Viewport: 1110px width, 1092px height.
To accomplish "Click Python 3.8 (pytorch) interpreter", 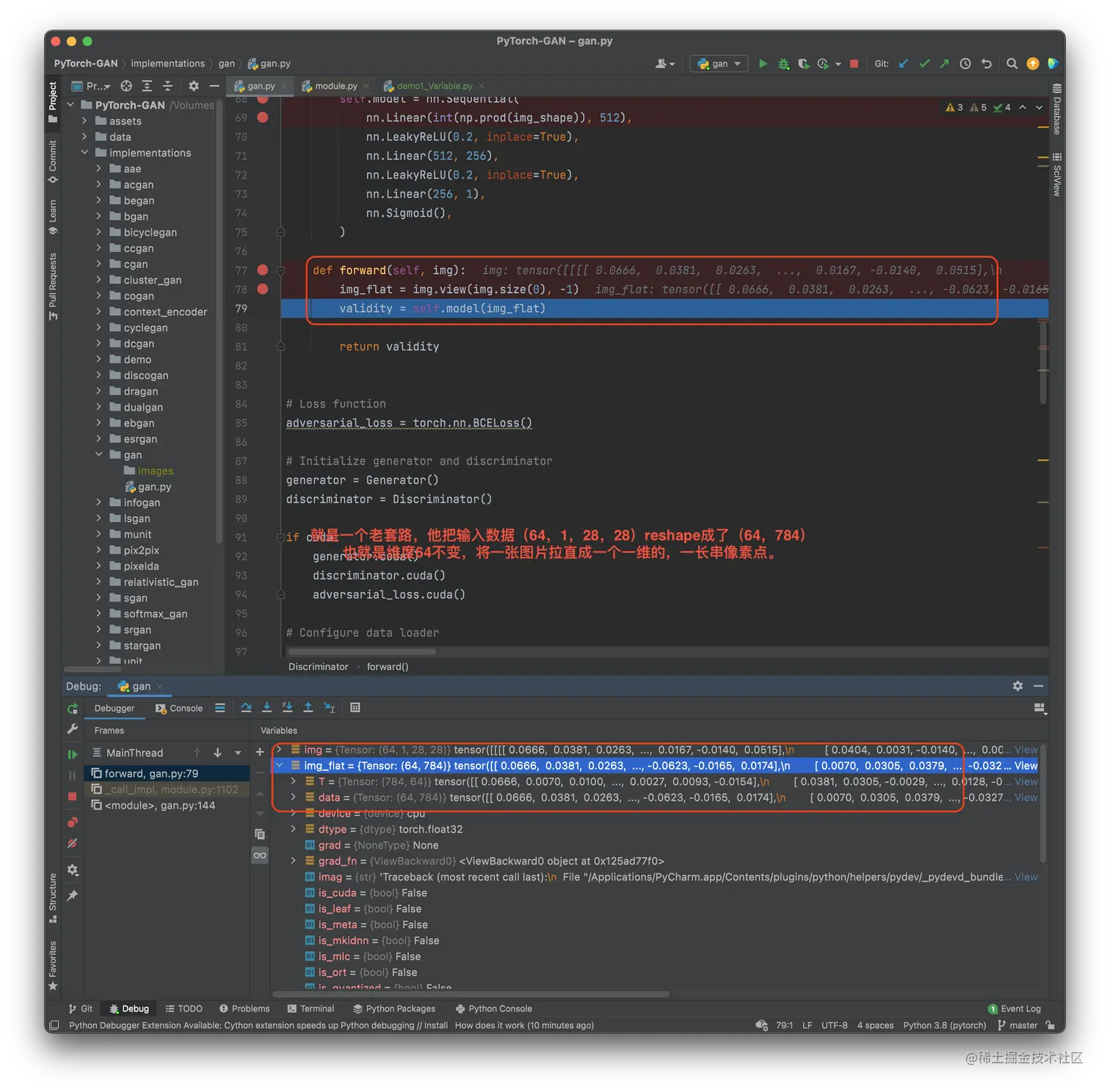I will pos(944,1025).
